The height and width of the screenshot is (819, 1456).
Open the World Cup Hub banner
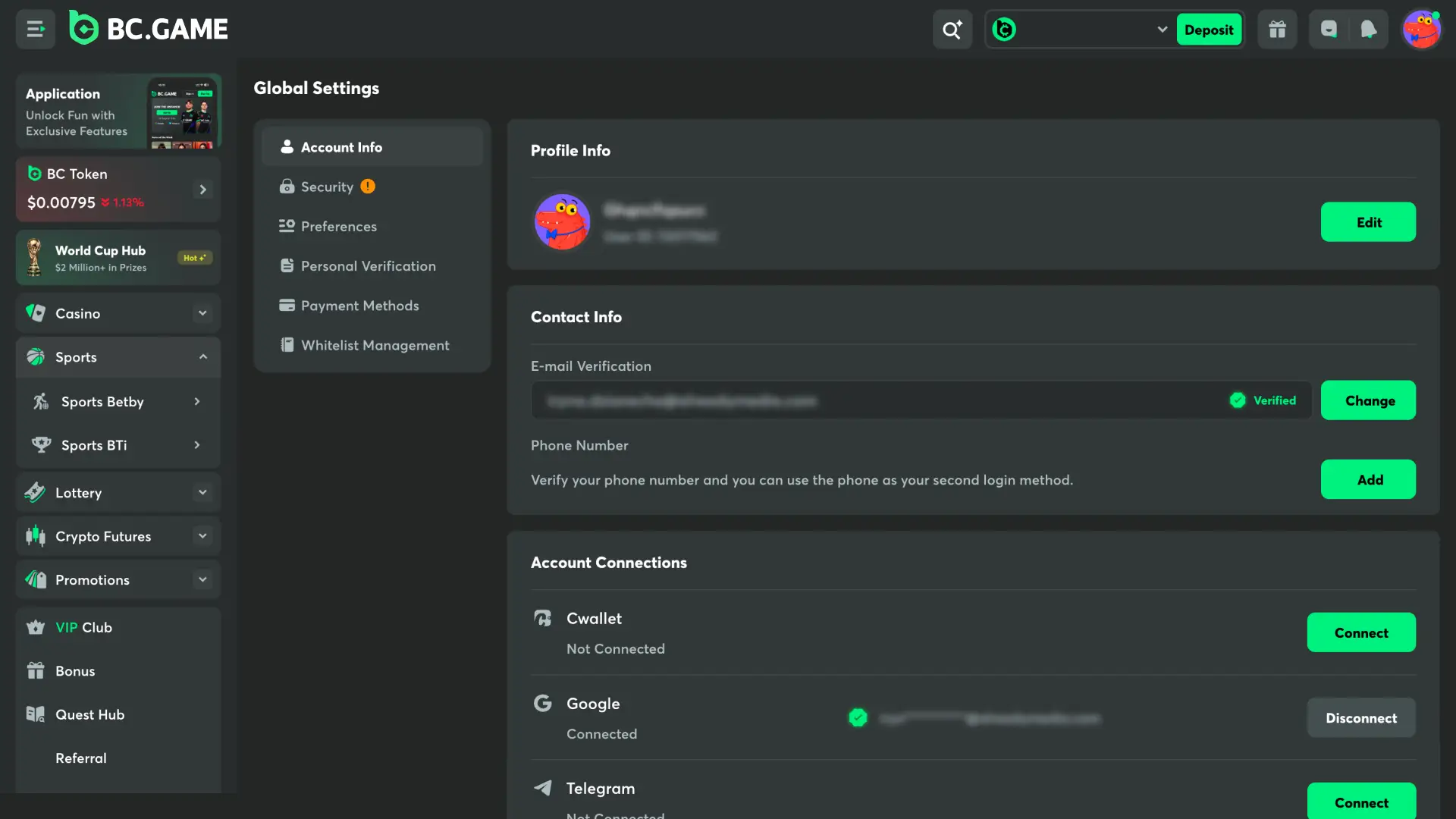click(x=118, y=258)
